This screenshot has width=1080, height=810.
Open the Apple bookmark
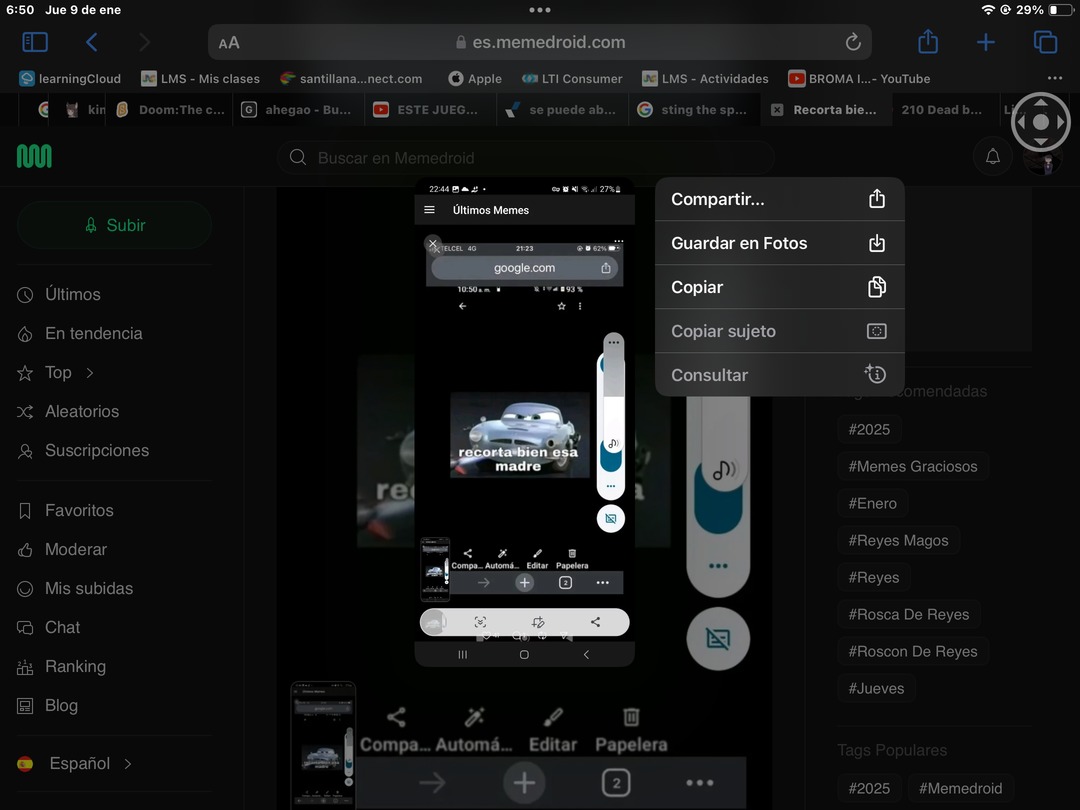(475, 79)
